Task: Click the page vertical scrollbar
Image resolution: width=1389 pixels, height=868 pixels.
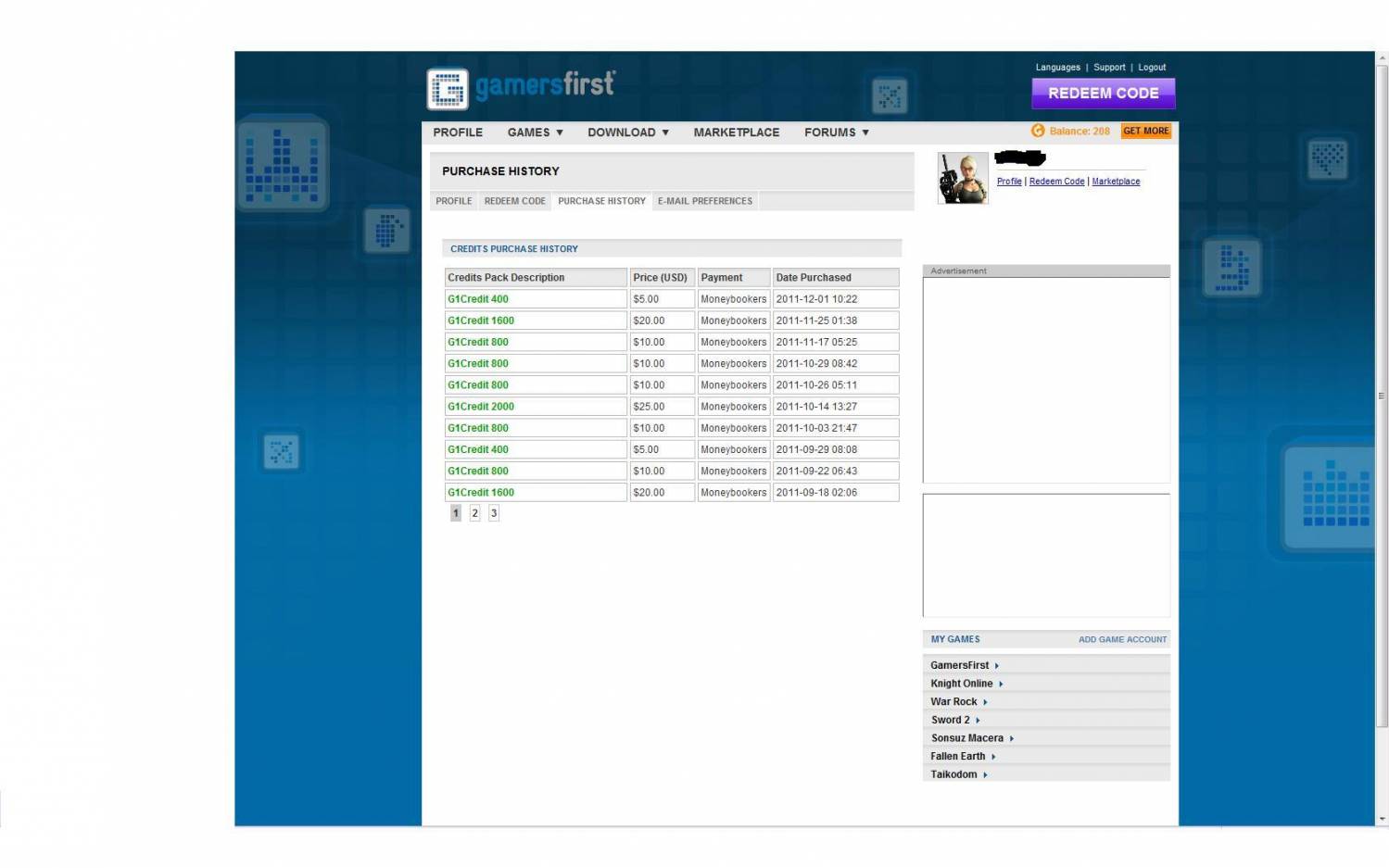Action: [1382, 389]
